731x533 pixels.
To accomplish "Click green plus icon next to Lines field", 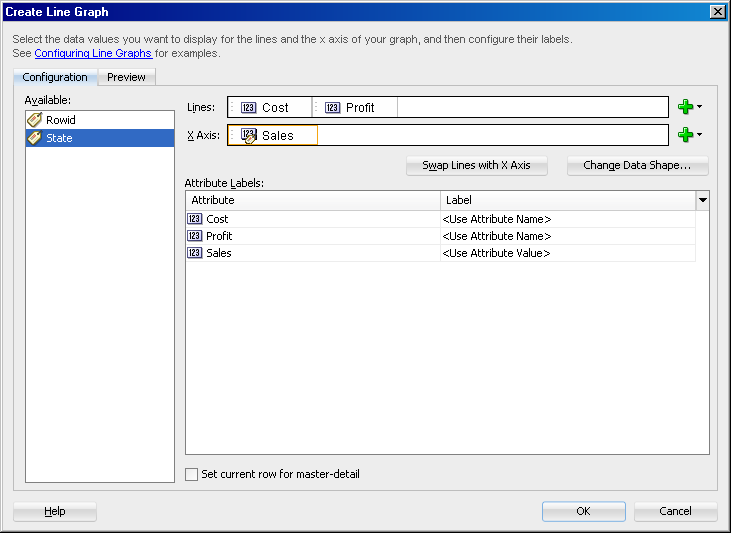I will click(x=685, y=107).
